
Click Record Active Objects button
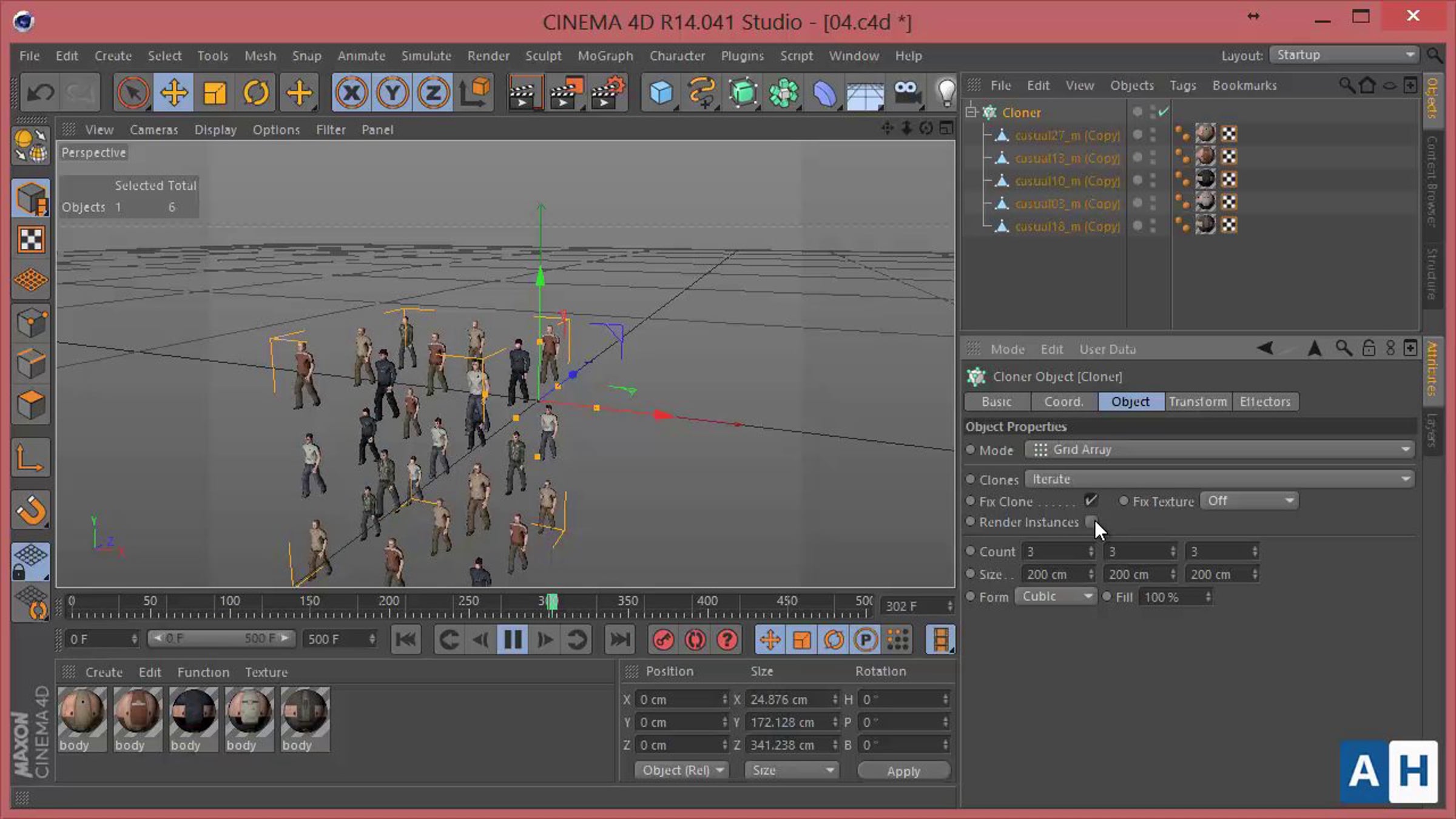[x=664, y=639]
